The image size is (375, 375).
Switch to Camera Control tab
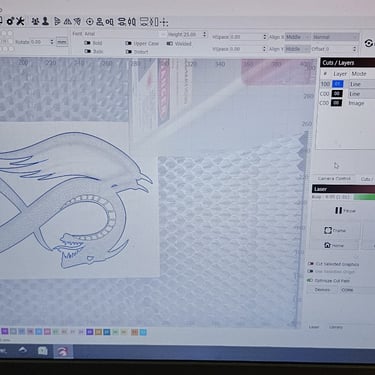click(334, 179)
